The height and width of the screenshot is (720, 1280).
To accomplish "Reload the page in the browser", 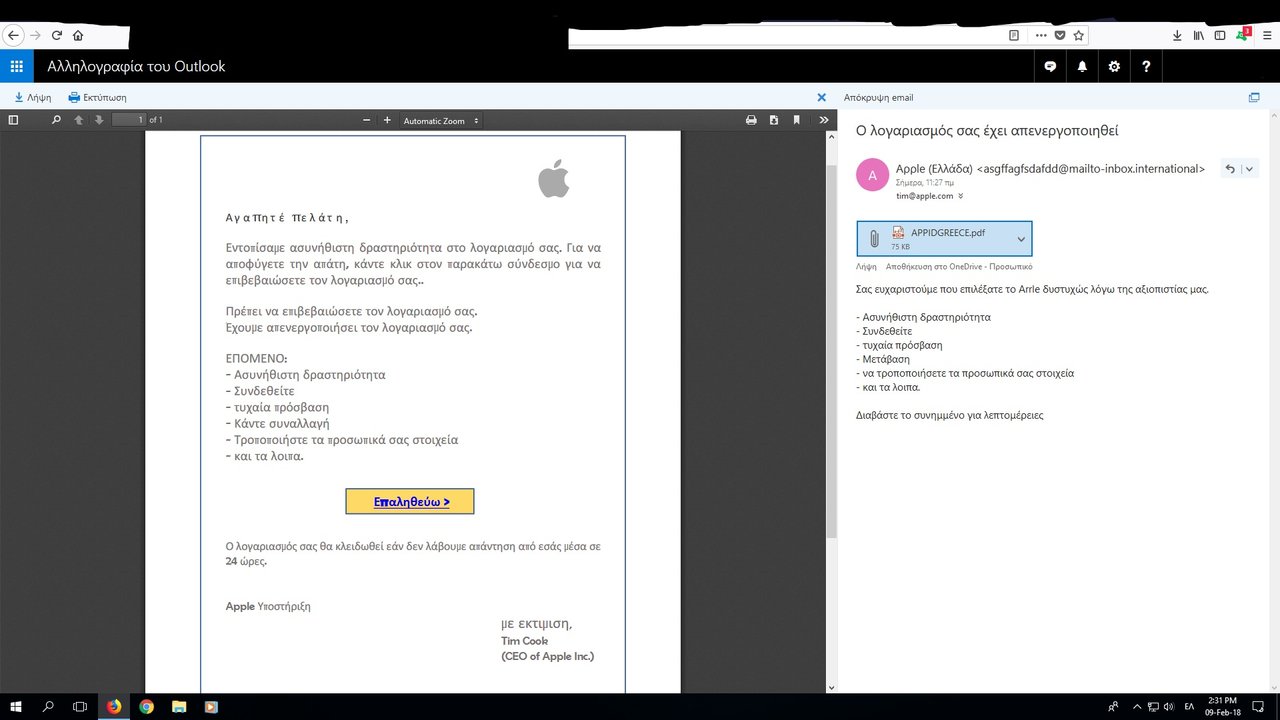I will click(x=57, y=35).
